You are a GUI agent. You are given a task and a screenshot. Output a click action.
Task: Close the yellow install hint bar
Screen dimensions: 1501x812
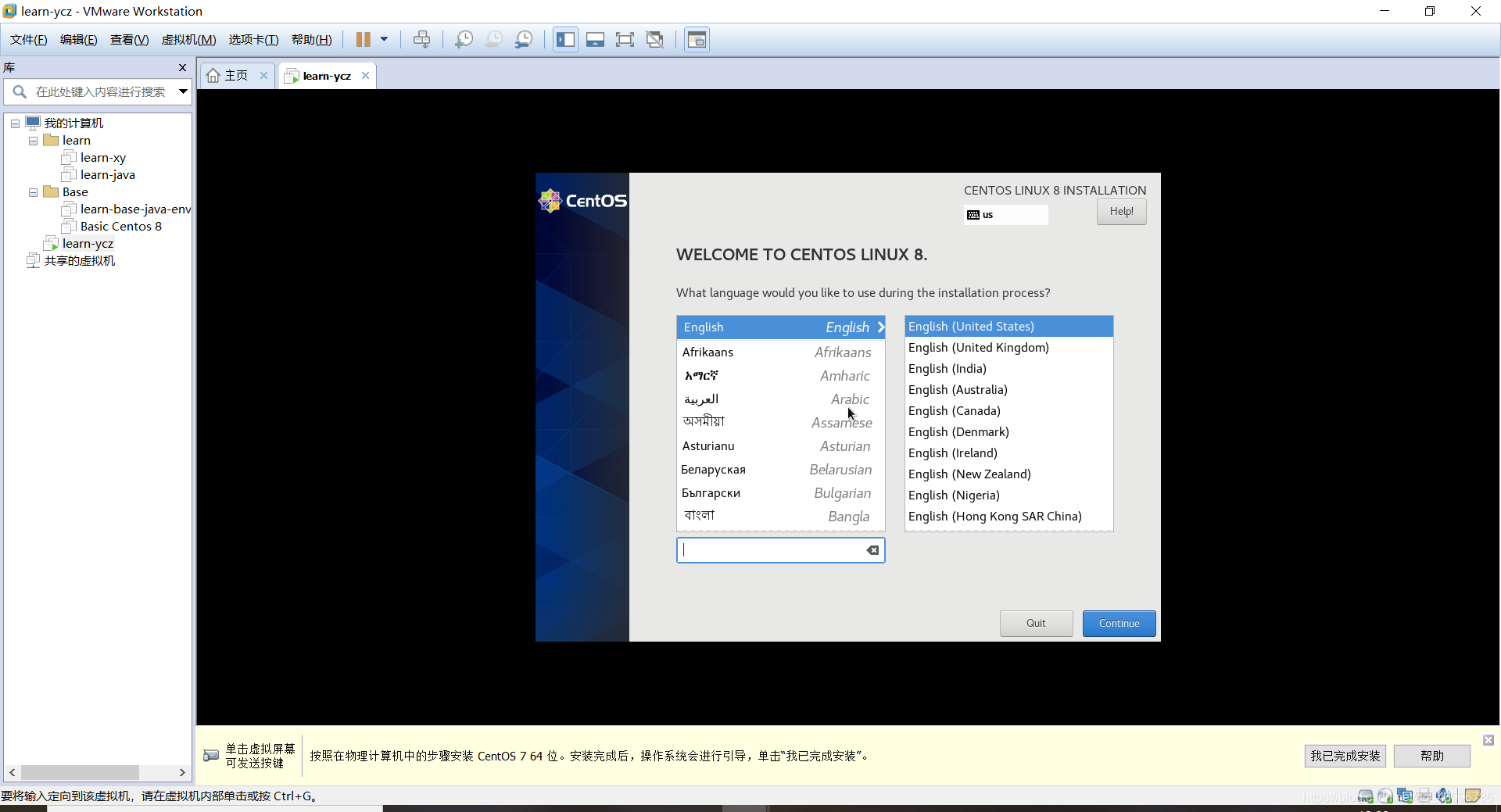click(x=1488, y=740)
